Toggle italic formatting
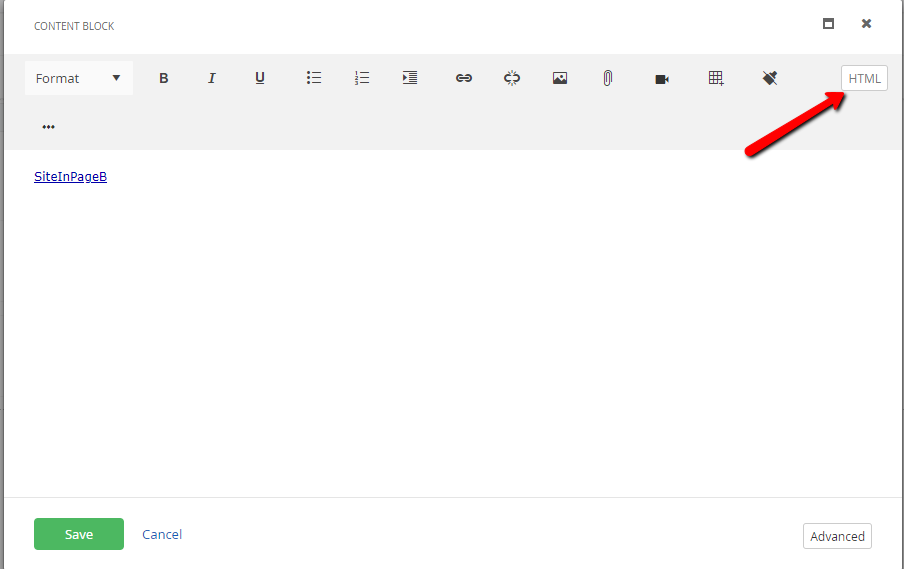 [212, 78]
